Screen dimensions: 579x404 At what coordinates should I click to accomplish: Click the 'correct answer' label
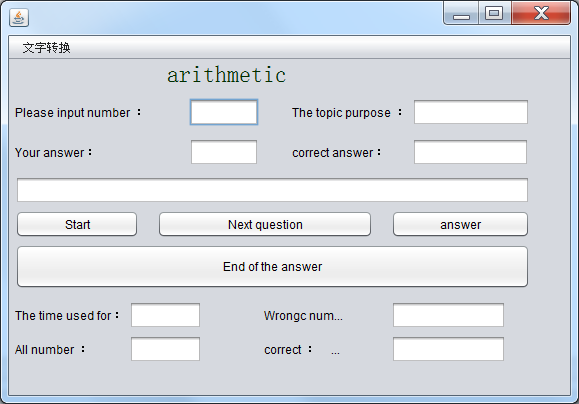336,153
